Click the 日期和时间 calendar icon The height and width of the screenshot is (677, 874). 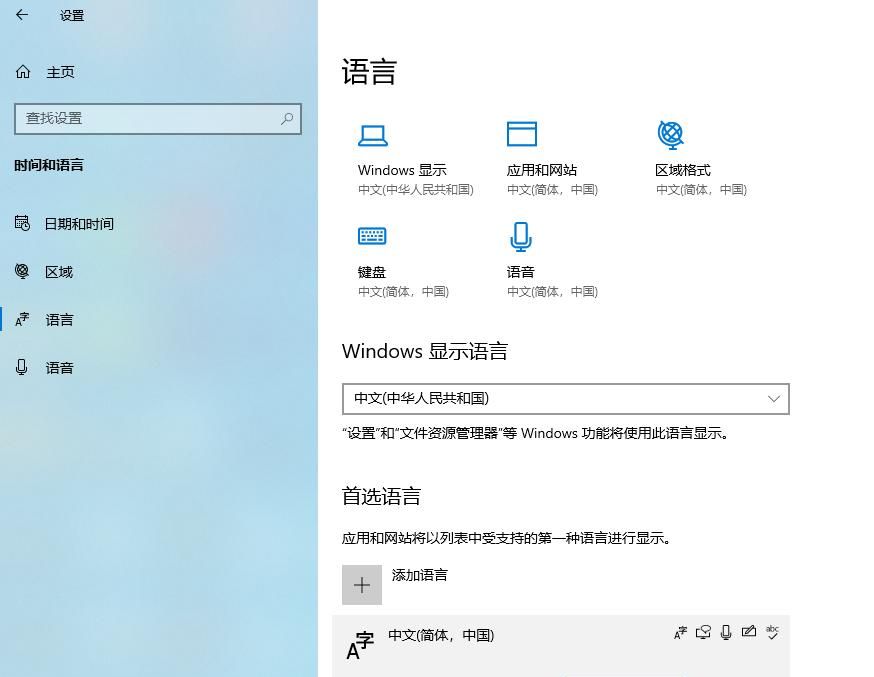(x=22, y=223)
